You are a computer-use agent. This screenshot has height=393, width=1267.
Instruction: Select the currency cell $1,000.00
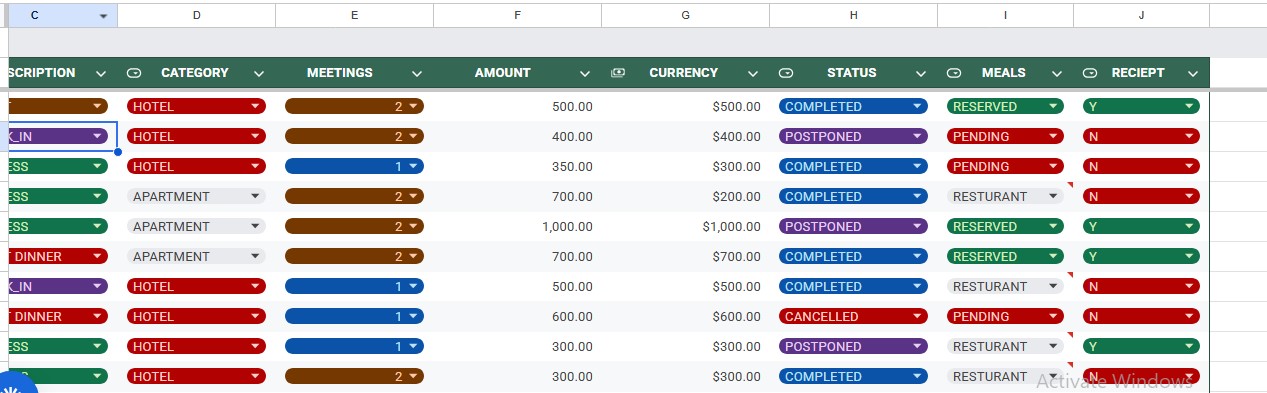pyautogui.click(x=685, y=226)
